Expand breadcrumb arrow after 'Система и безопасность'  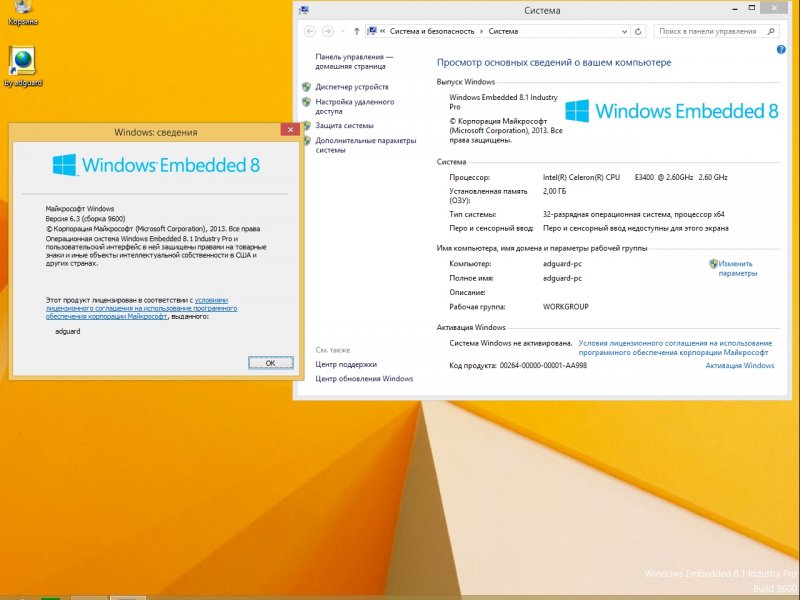[482, 32]
